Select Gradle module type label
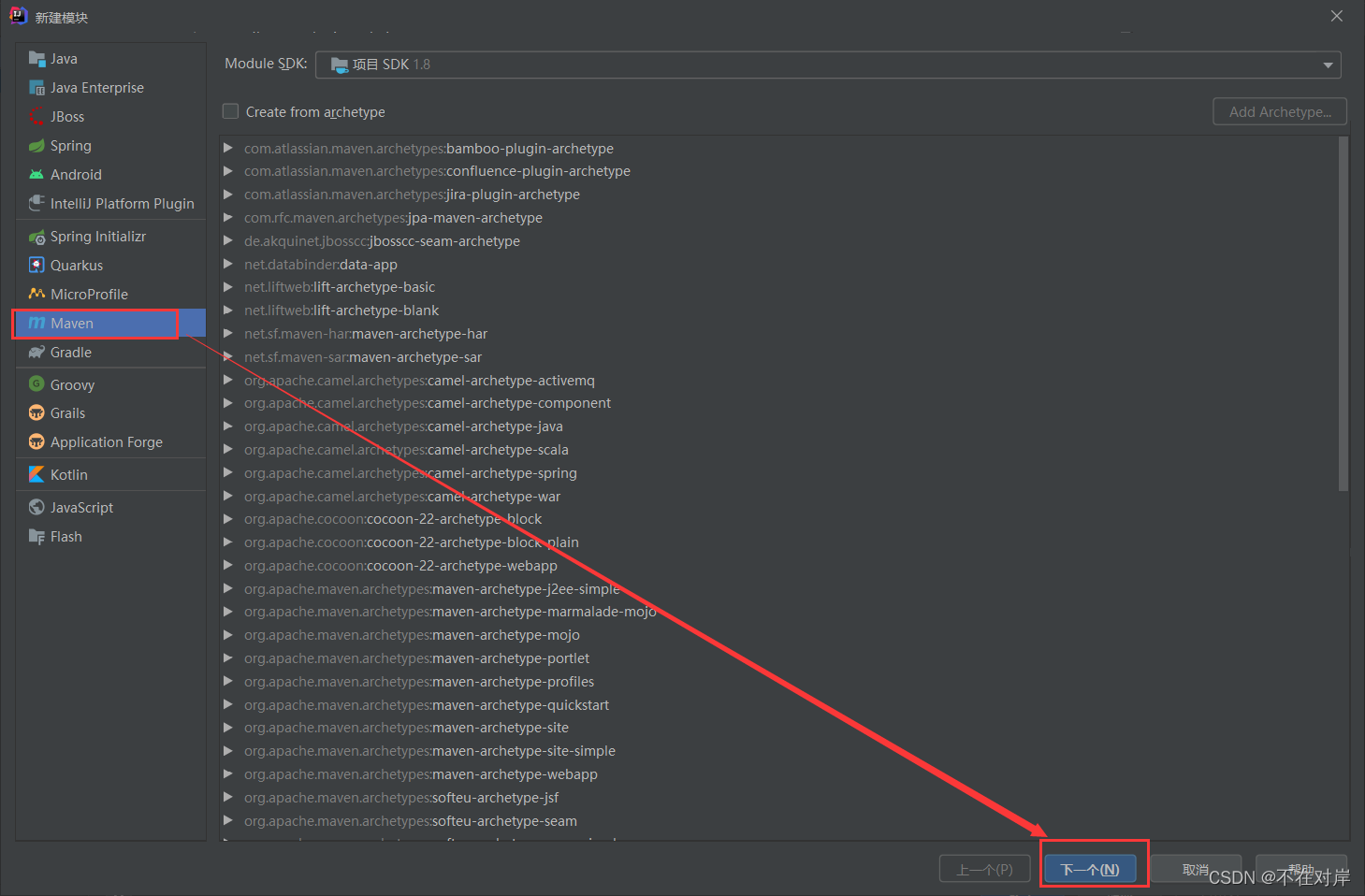Screen dimensions: 1365x896 pos(71,353)
